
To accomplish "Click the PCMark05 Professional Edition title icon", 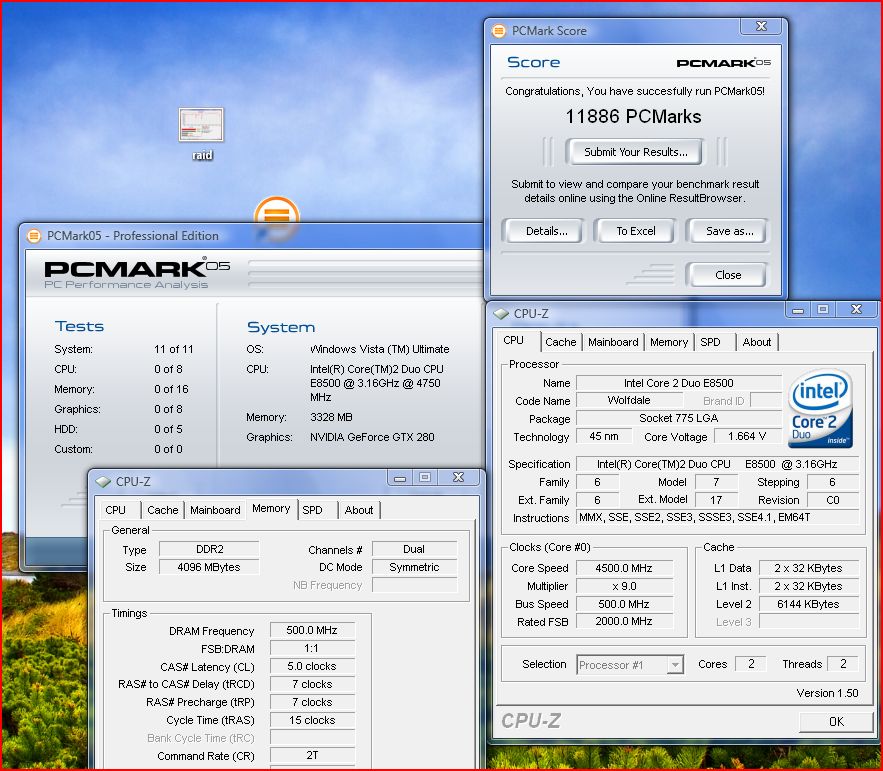I will (34, 236).
